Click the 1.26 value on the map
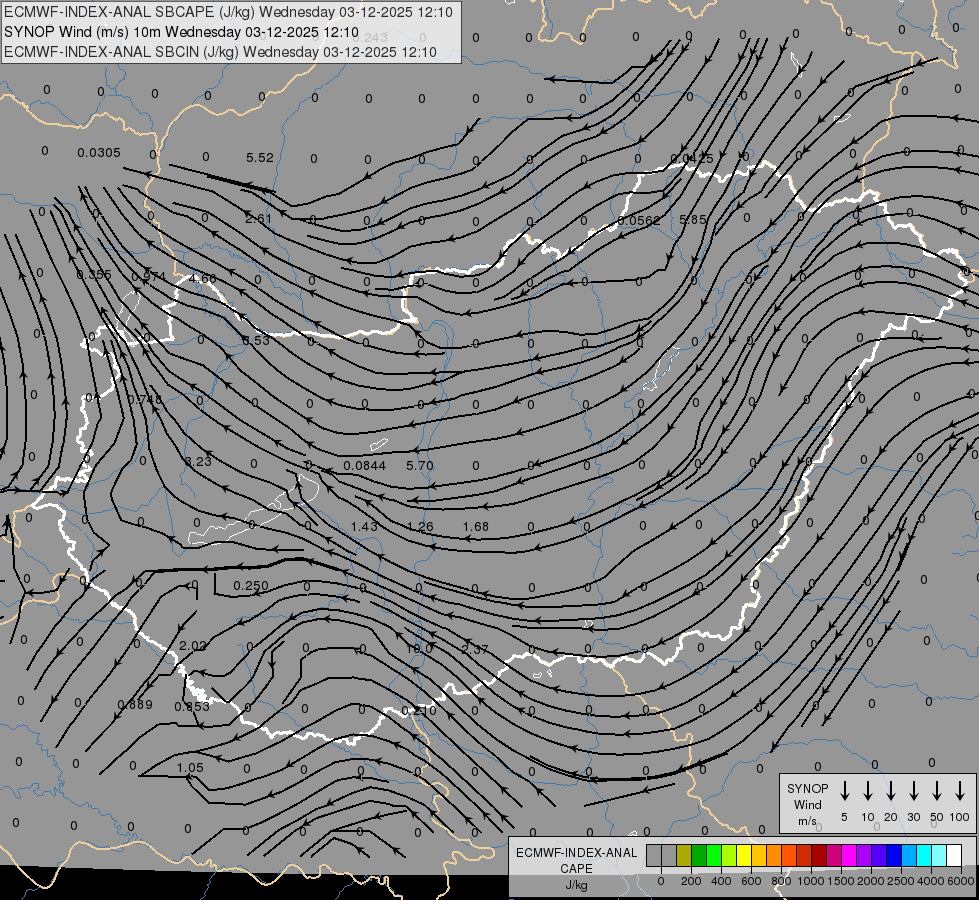The width and height of the screenshot is (979, 900). 420,527
